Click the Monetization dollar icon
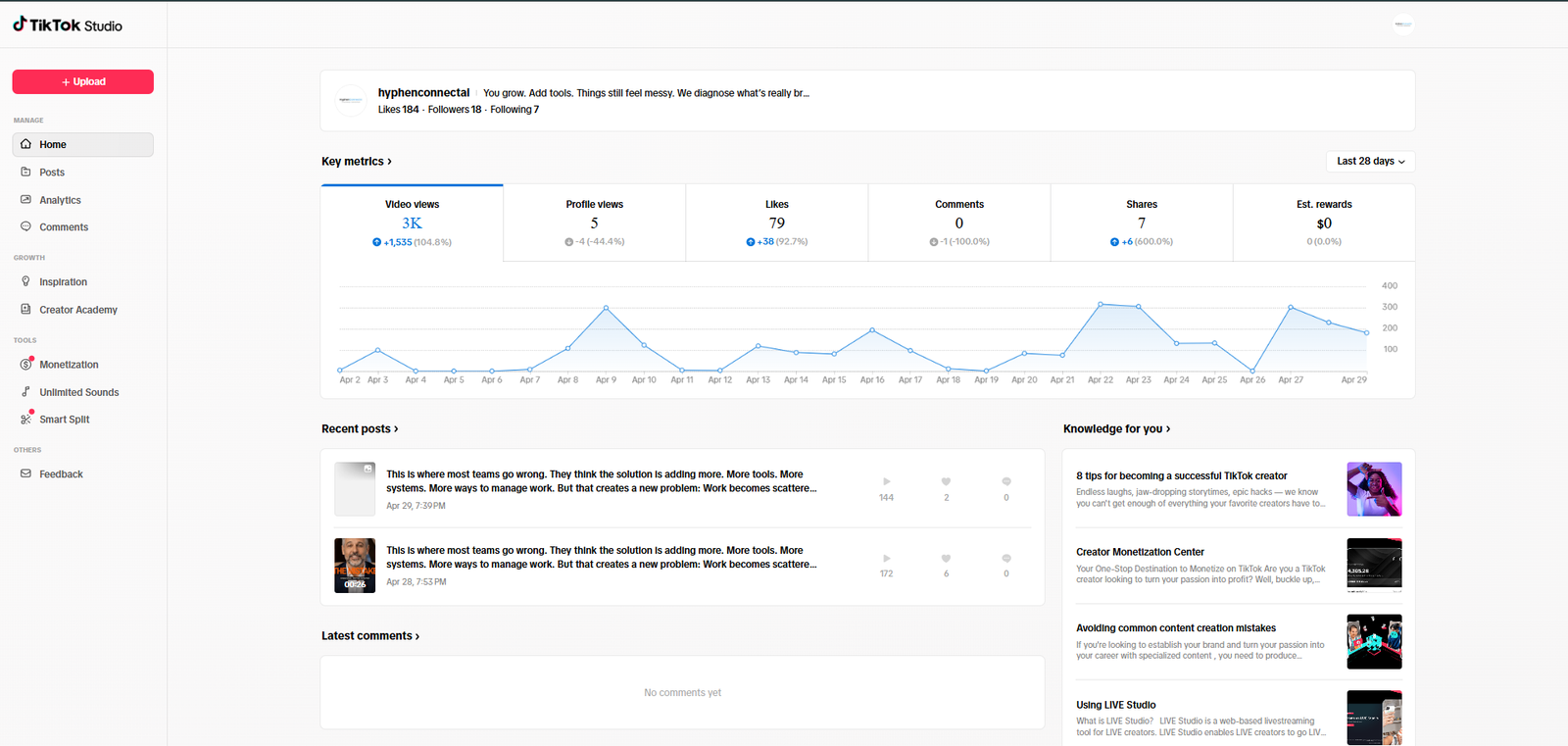The height and width of the screenshot is (746, 1568). (26, 365)
